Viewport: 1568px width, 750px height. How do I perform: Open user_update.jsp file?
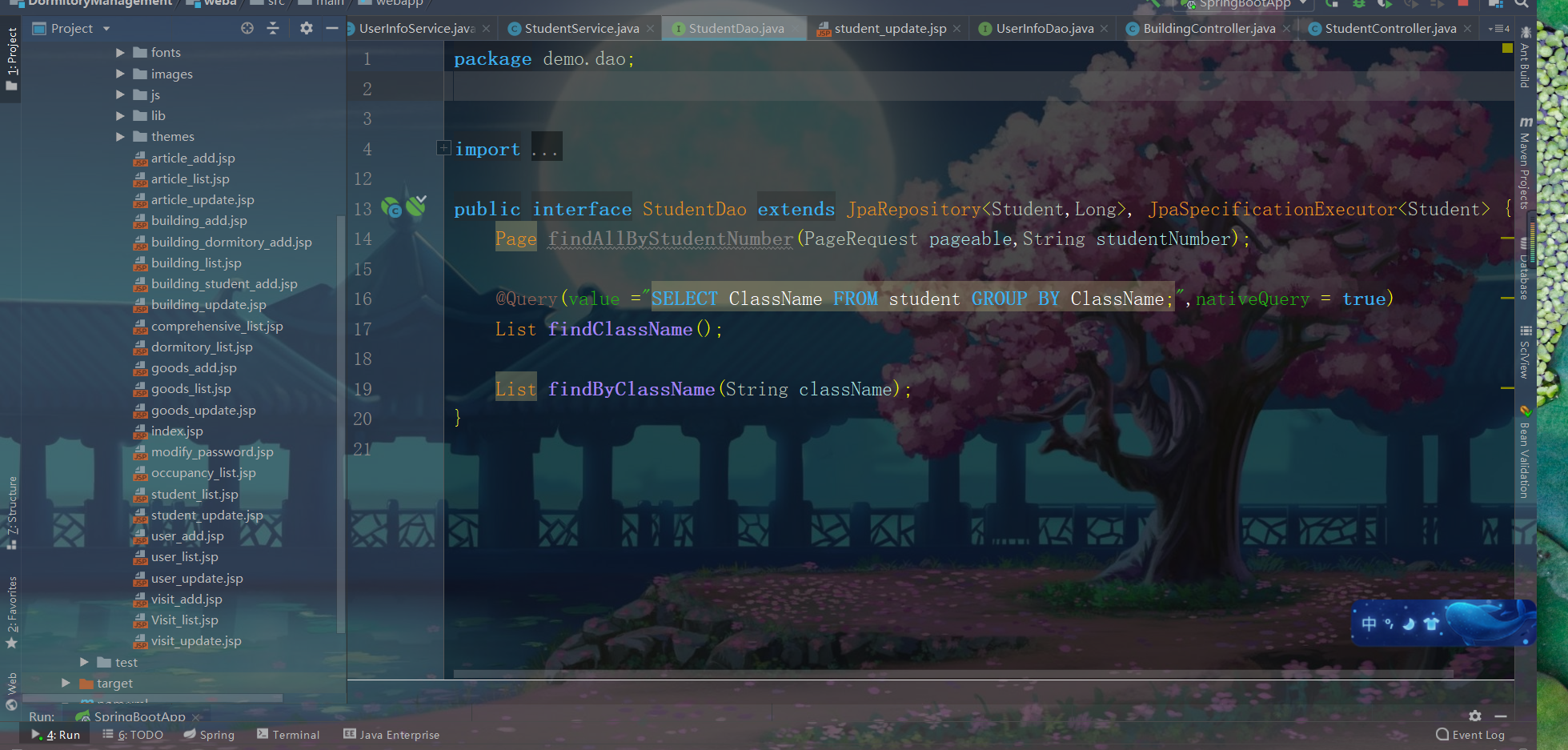188,579
